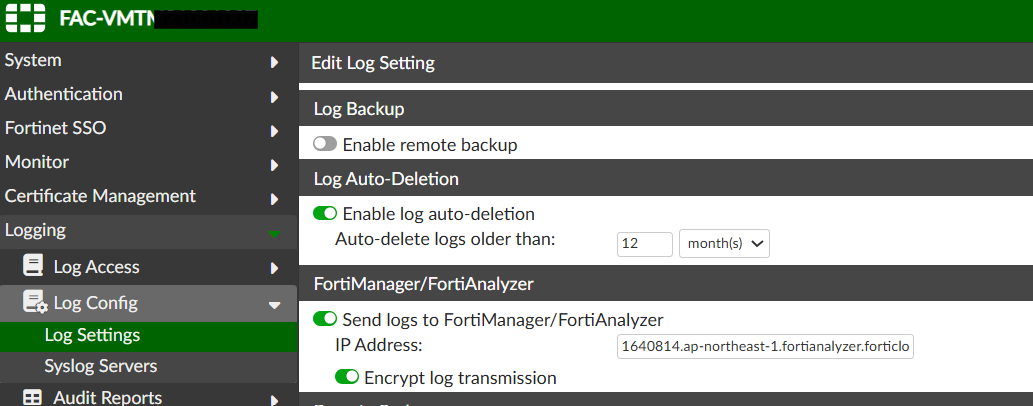Open the Syslog Servers page

(x=148, y=366)
